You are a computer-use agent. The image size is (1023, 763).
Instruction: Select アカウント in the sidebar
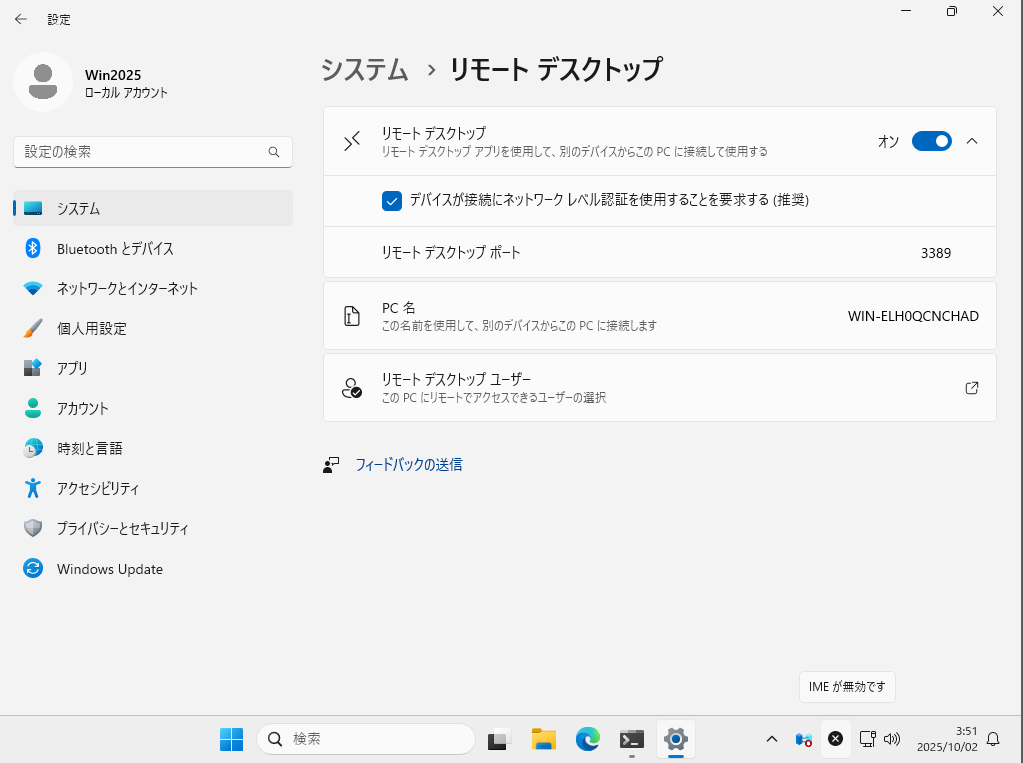[x=82, y=408]
